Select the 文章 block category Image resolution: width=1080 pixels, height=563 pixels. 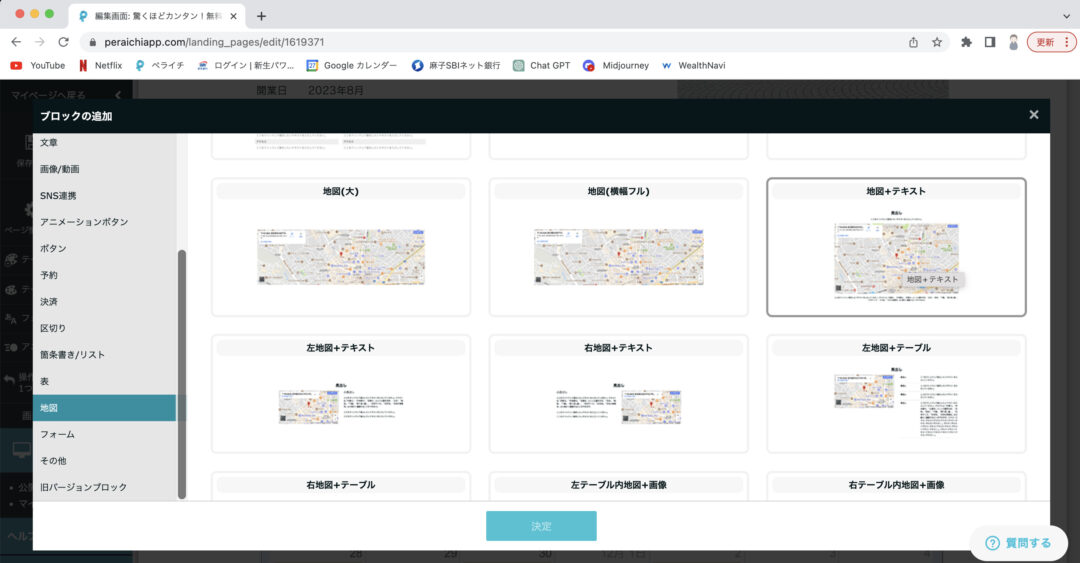[x=105, y=143]
